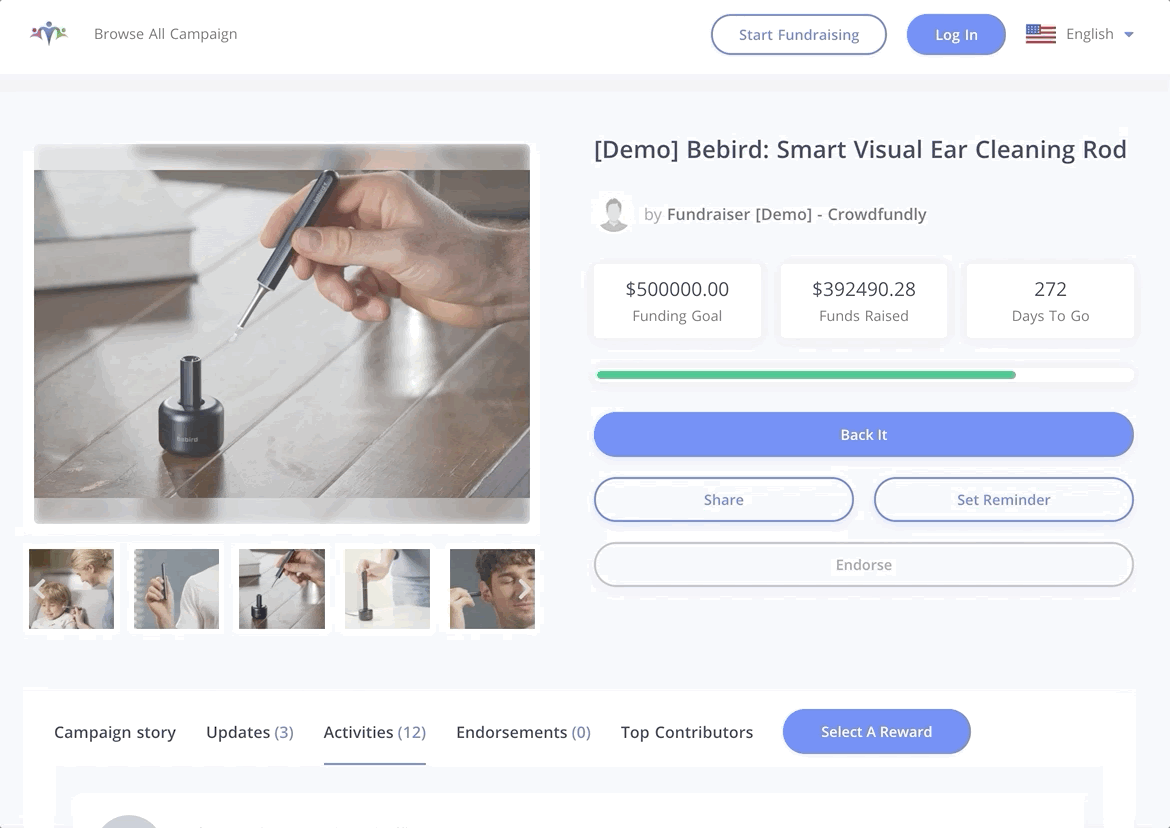Image resolution: width=1170 pixels, height=828 pixels.
Task: Click the Share button
Action: click(723, 500)
